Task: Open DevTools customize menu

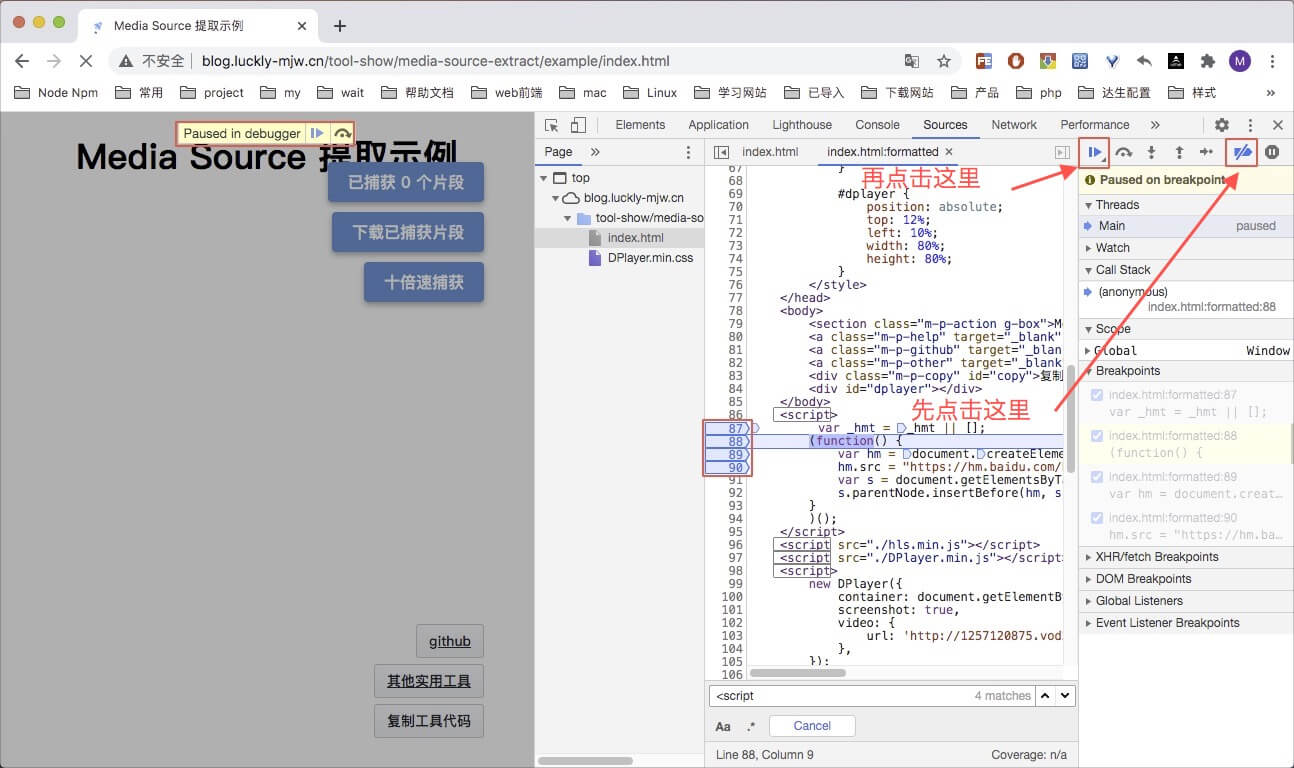Action: [x=1250, y=125]
